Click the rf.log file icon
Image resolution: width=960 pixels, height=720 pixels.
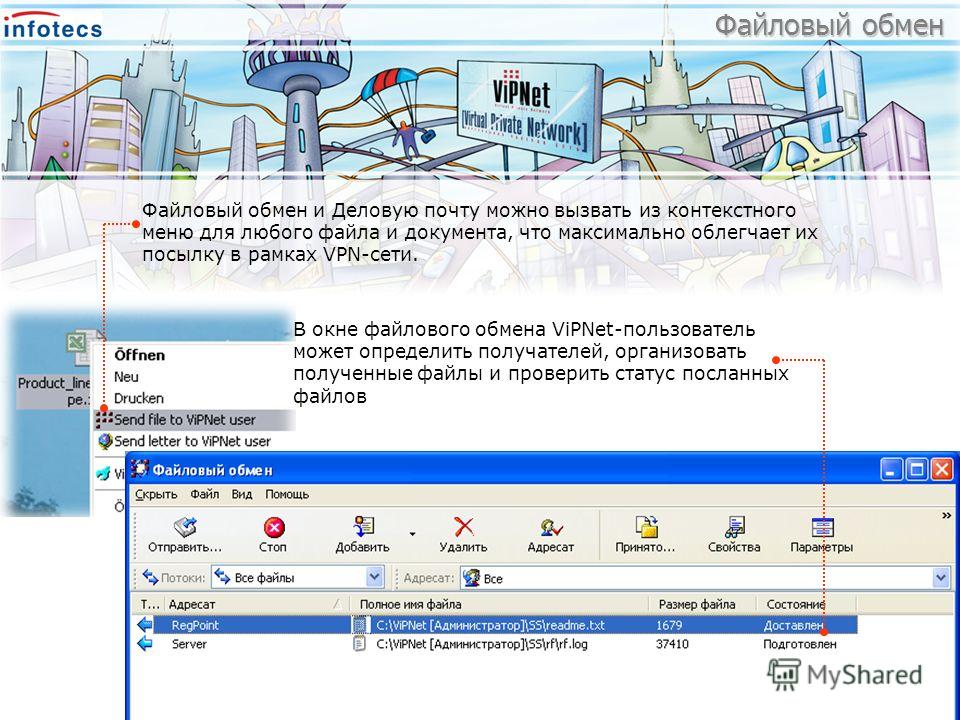pyautogui.click(x=360, y=643)
